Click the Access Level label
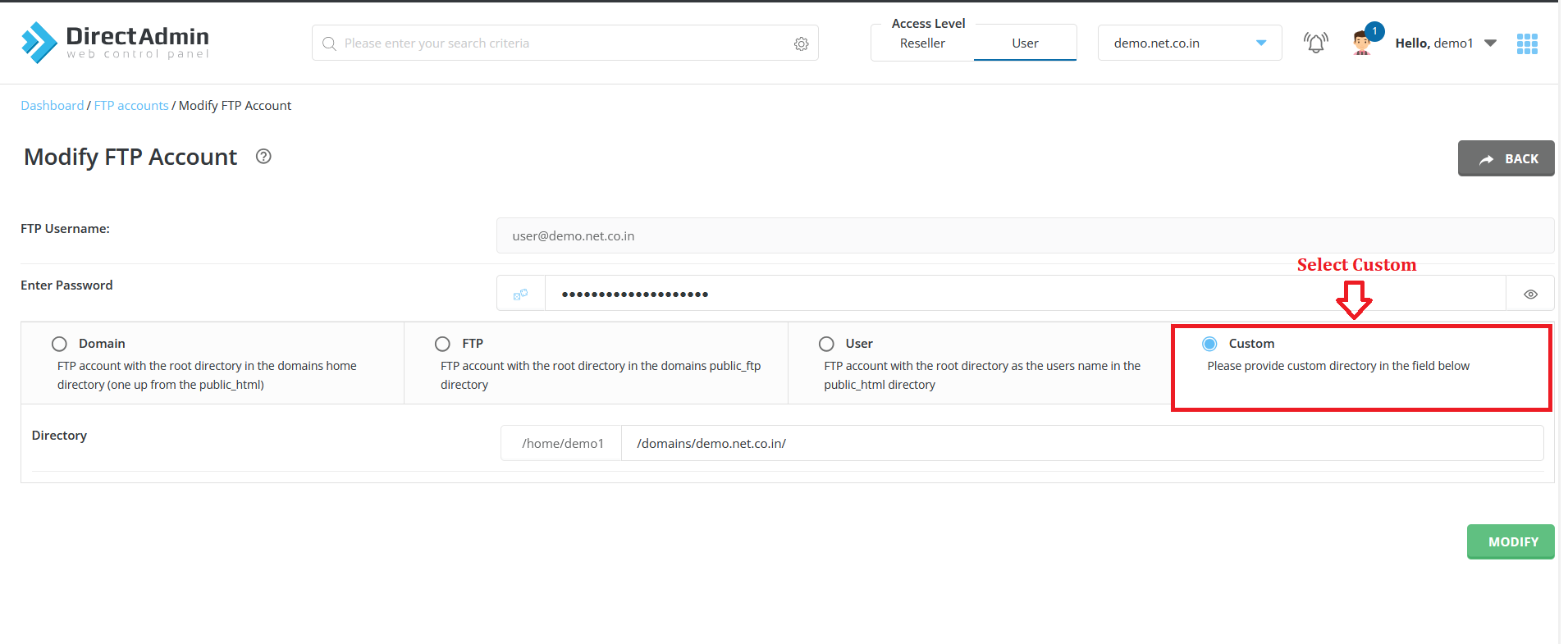 point(928,24)
